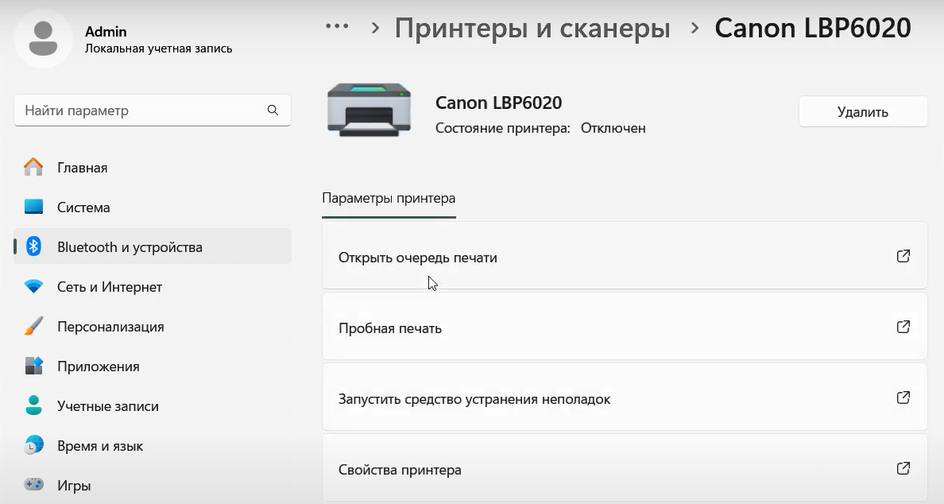Click the Игры gamepad icon
The height and width of the screenshot is (504, 944).
(34, 484)
